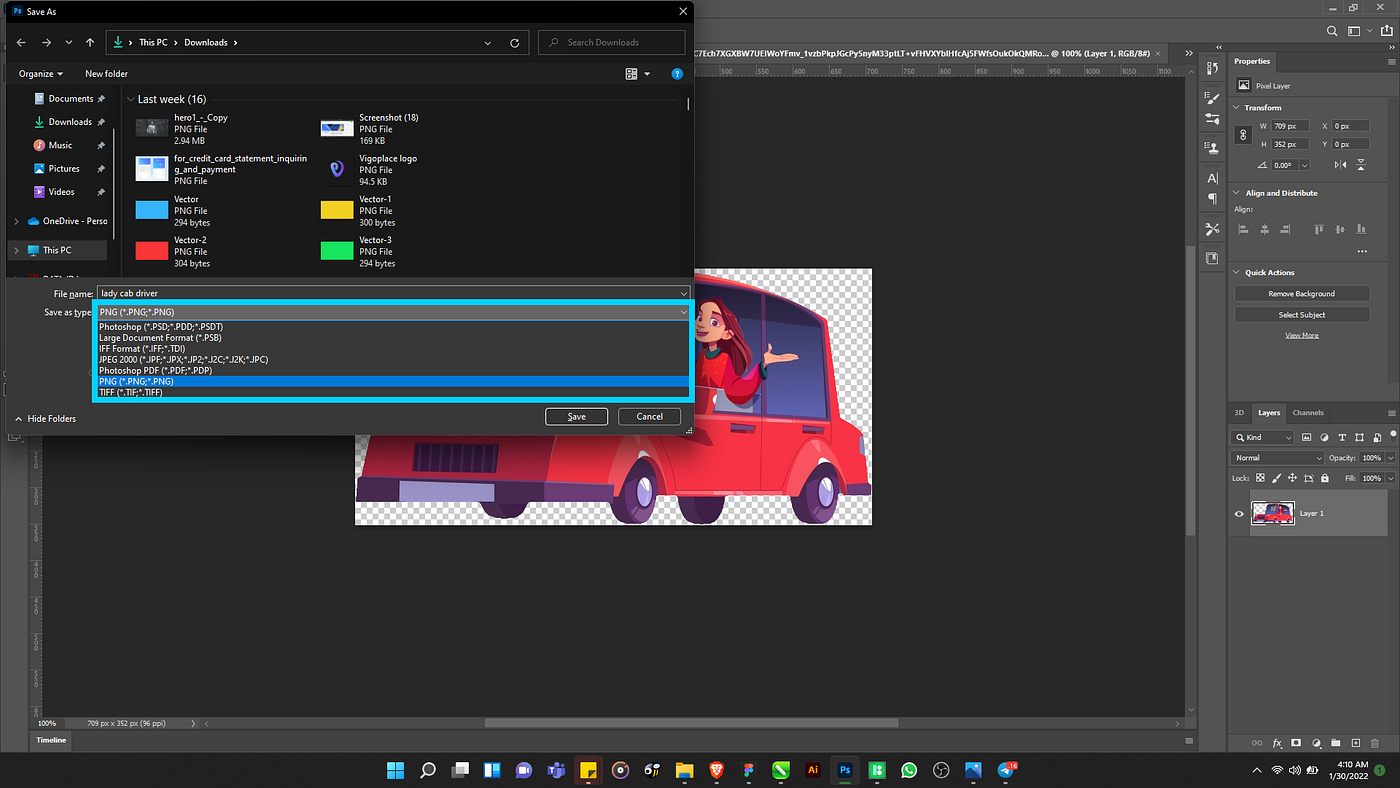Viewport: 1400px width, 788px height.
Task: Open the Organize dropdown in Save As
Action: 41,74
